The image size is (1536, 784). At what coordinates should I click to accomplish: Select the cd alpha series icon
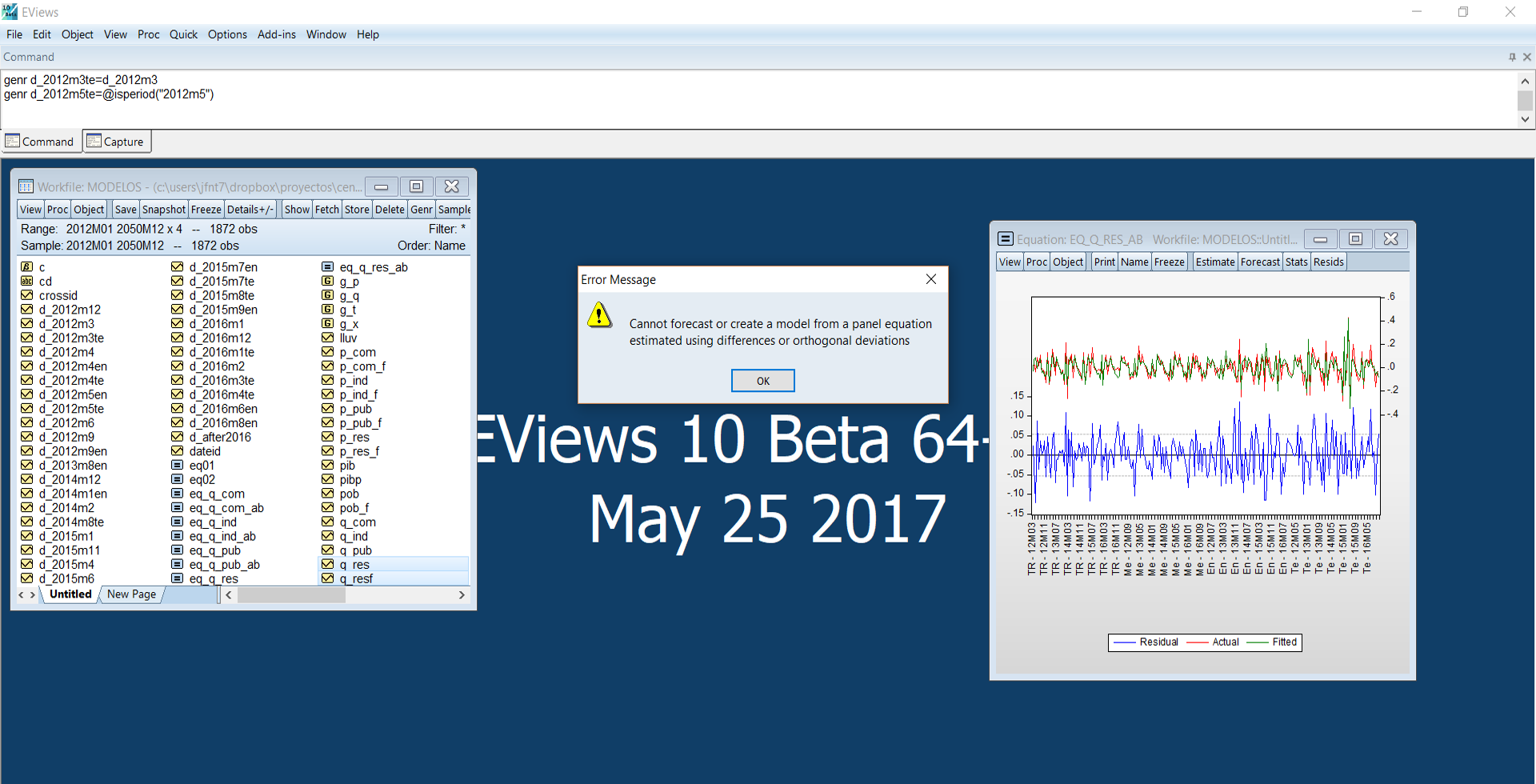tap(26, 282)
